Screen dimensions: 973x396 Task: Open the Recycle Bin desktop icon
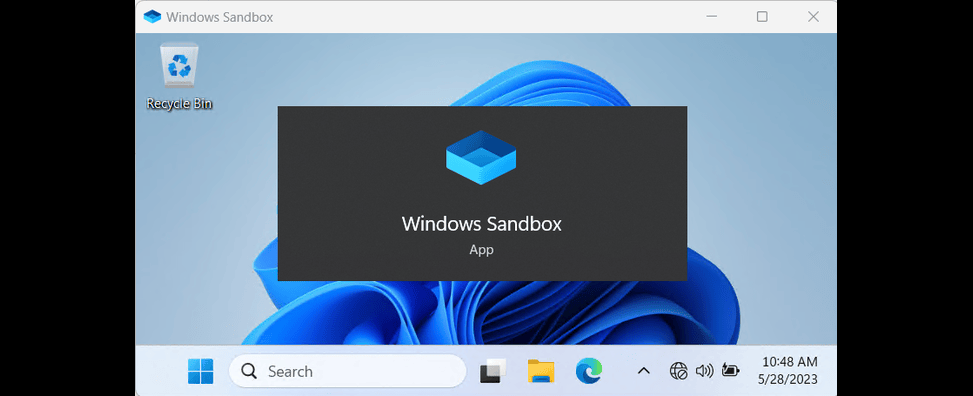pyautogui.click(x=179, y=75)
